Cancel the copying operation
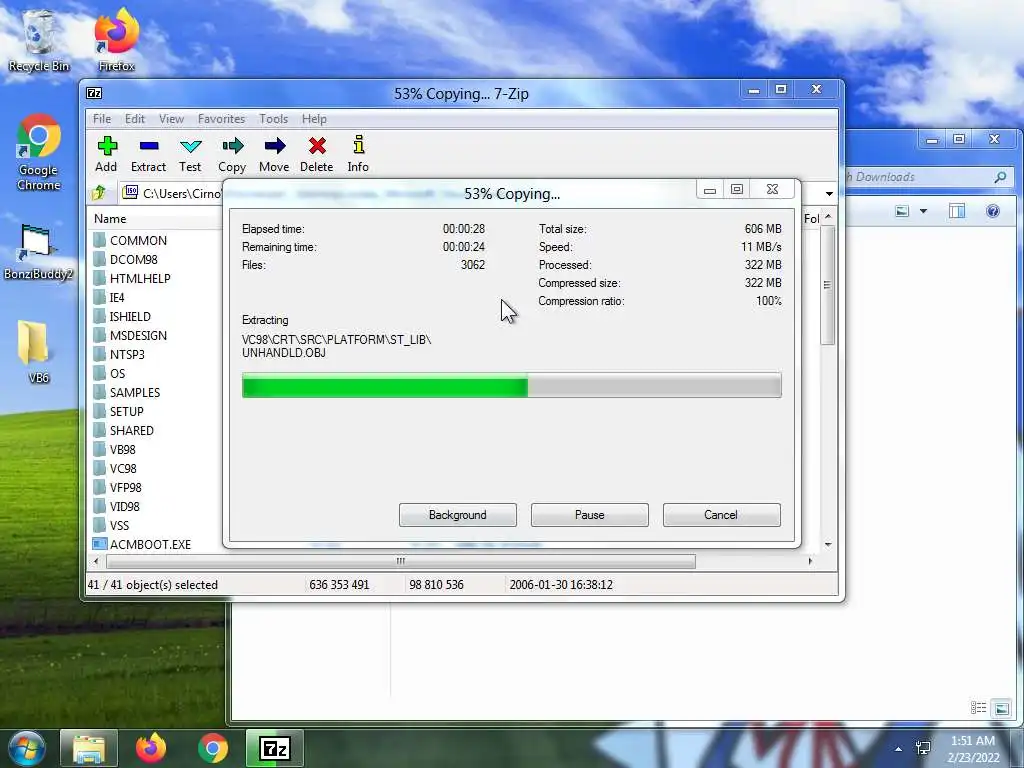 (x=722, y=515)
